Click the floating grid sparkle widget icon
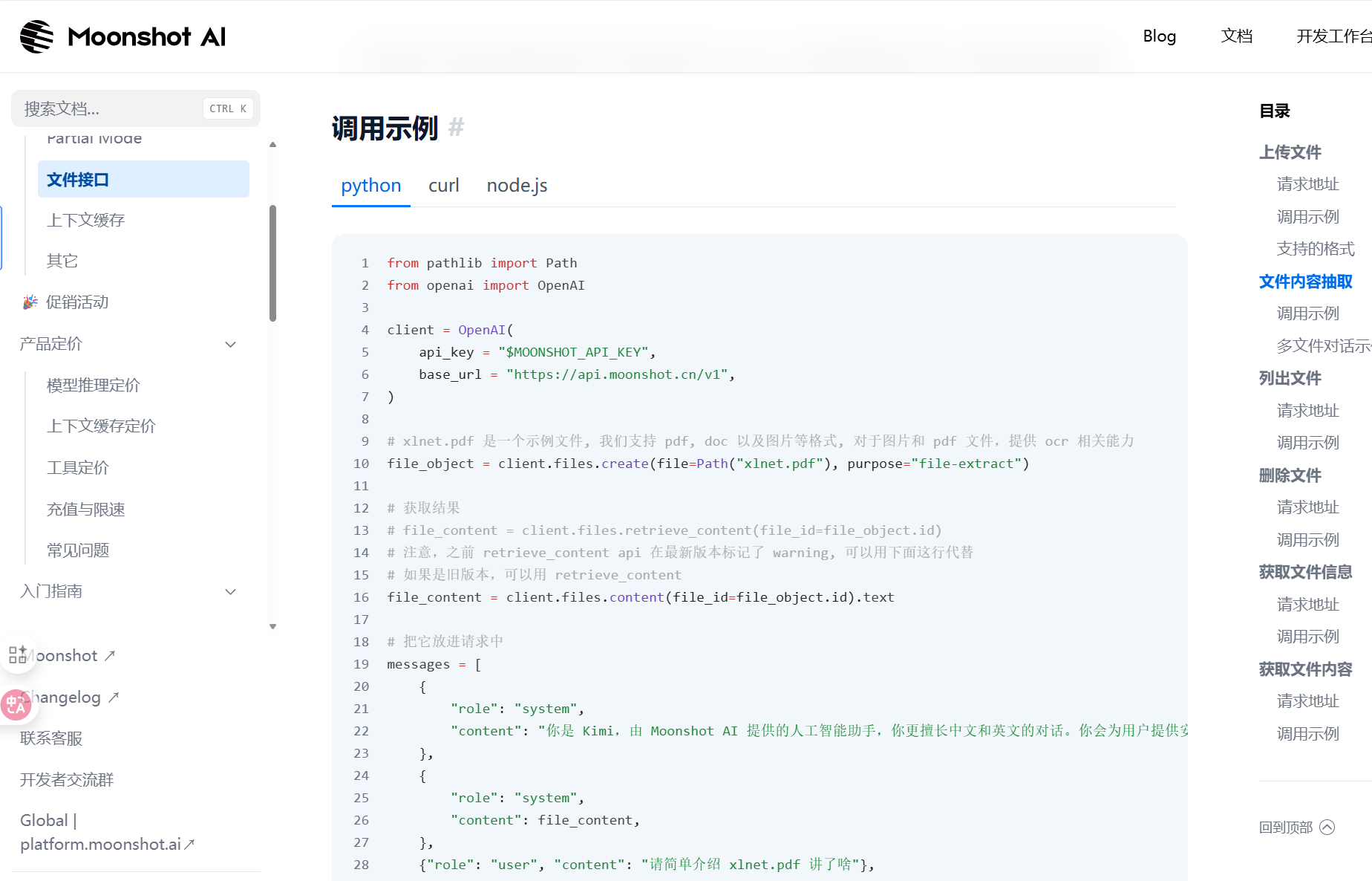This screenshot has height=881, width=1372. [x=17, y=654]
